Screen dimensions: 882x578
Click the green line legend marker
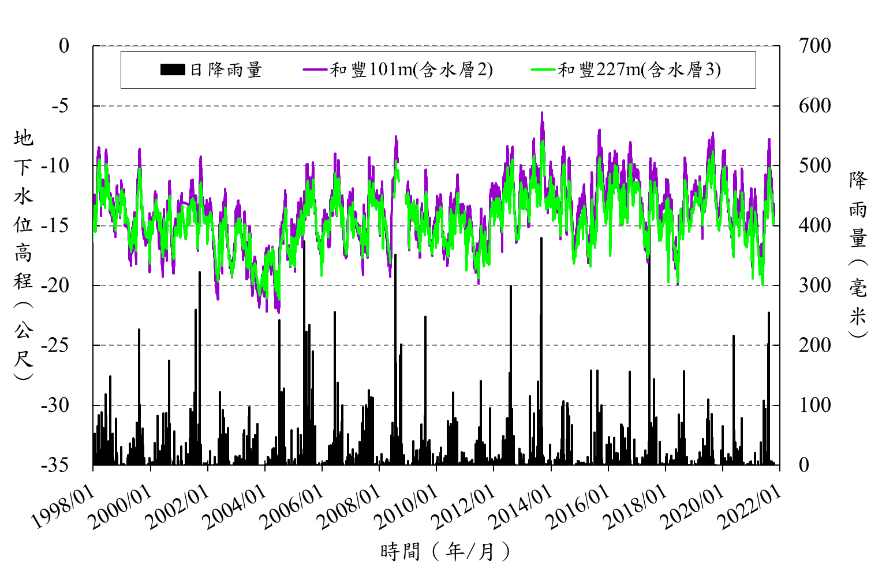coord(542,70)
